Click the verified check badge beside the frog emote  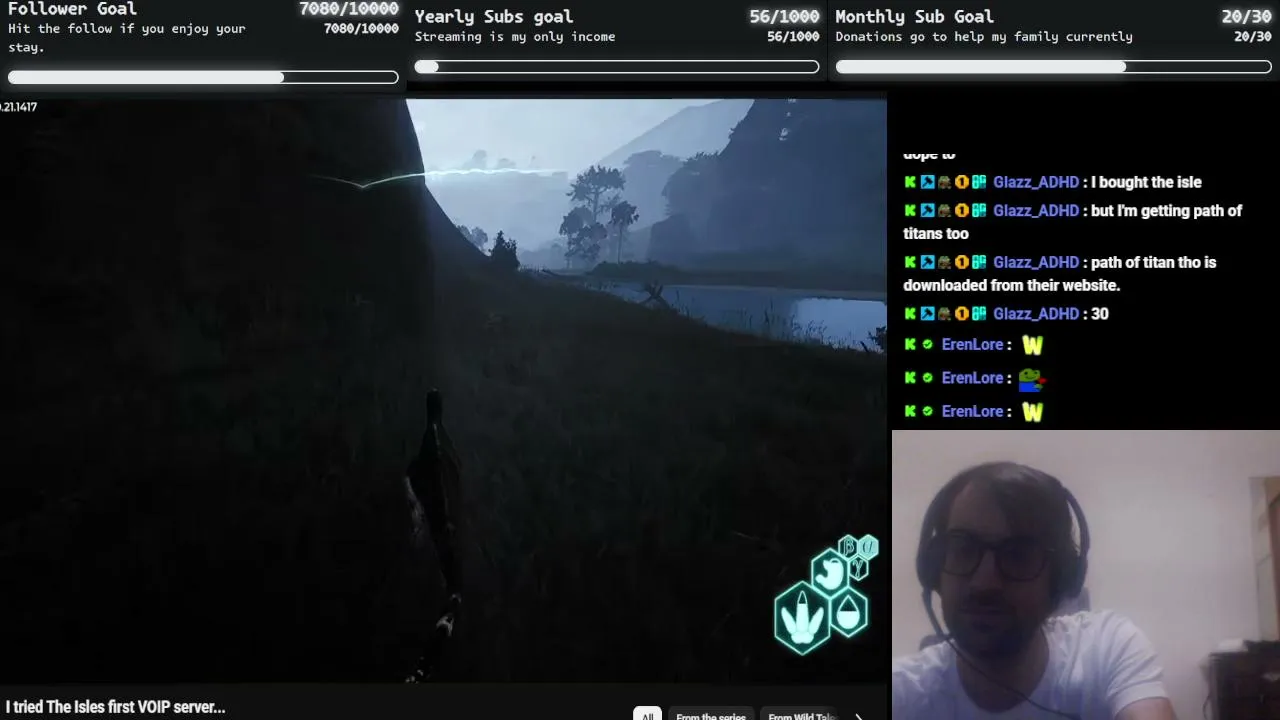pos(927,378)
